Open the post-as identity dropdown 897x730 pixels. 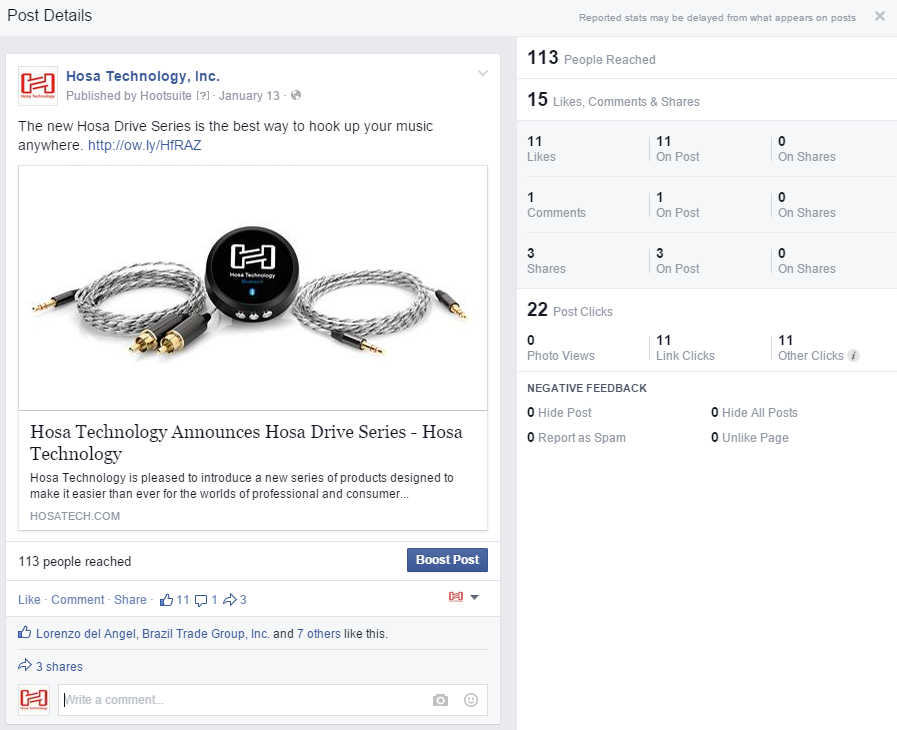coord(464,597)
